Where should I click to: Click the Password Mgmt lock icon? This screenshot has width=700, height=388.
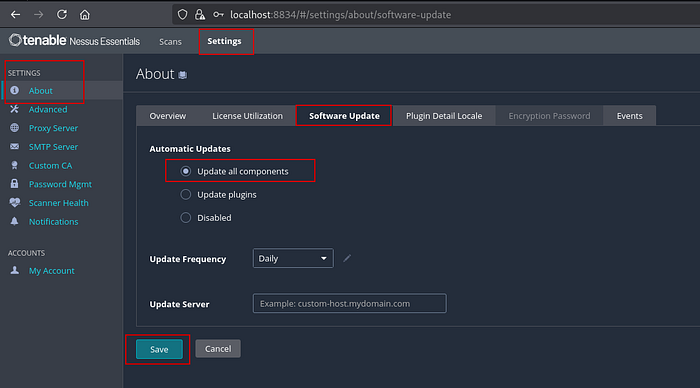15,184
